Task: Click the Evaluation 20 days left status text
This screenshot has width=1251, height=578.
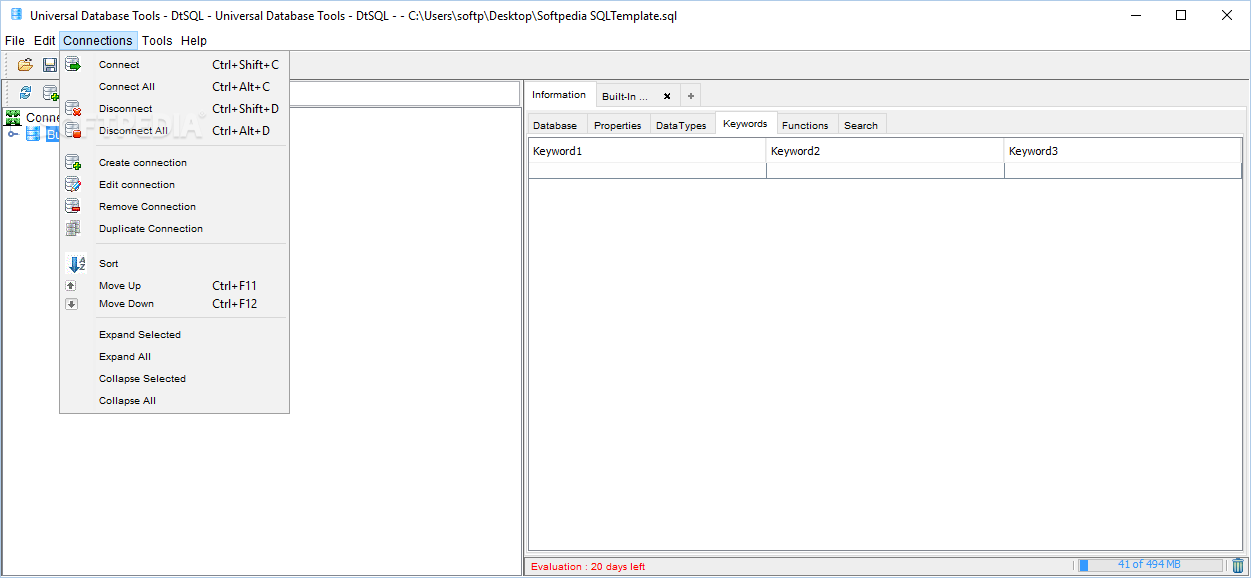Action: coord(588,567)
